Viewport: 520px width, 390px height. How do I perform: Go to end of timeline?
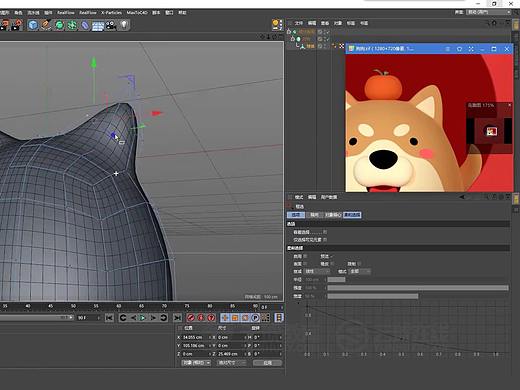[177, 318]
